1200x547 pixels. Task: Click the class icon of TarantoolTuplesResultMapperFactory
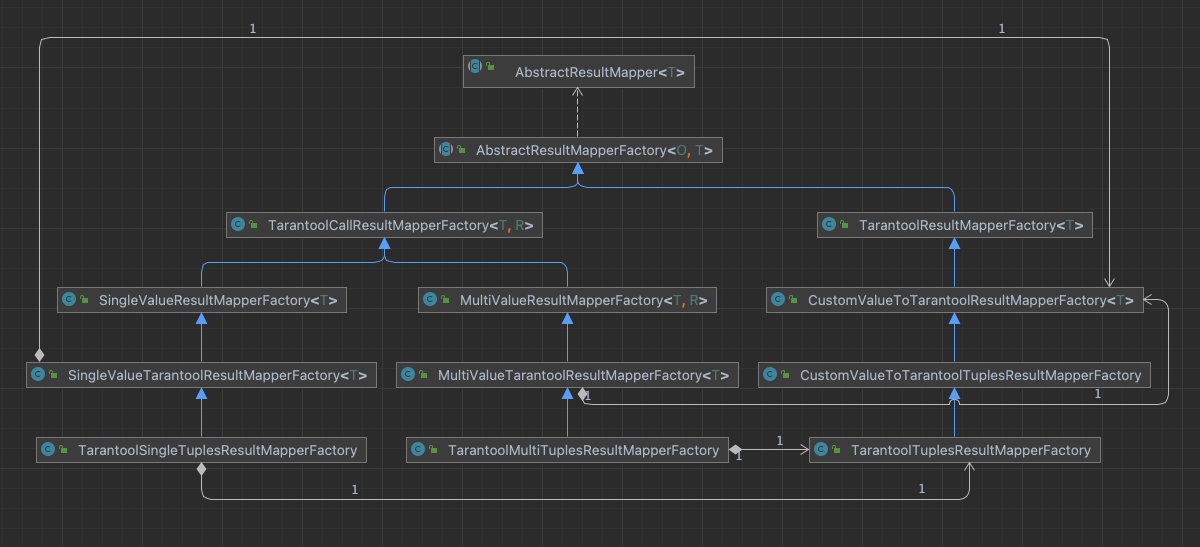click(x=821, y=450)
